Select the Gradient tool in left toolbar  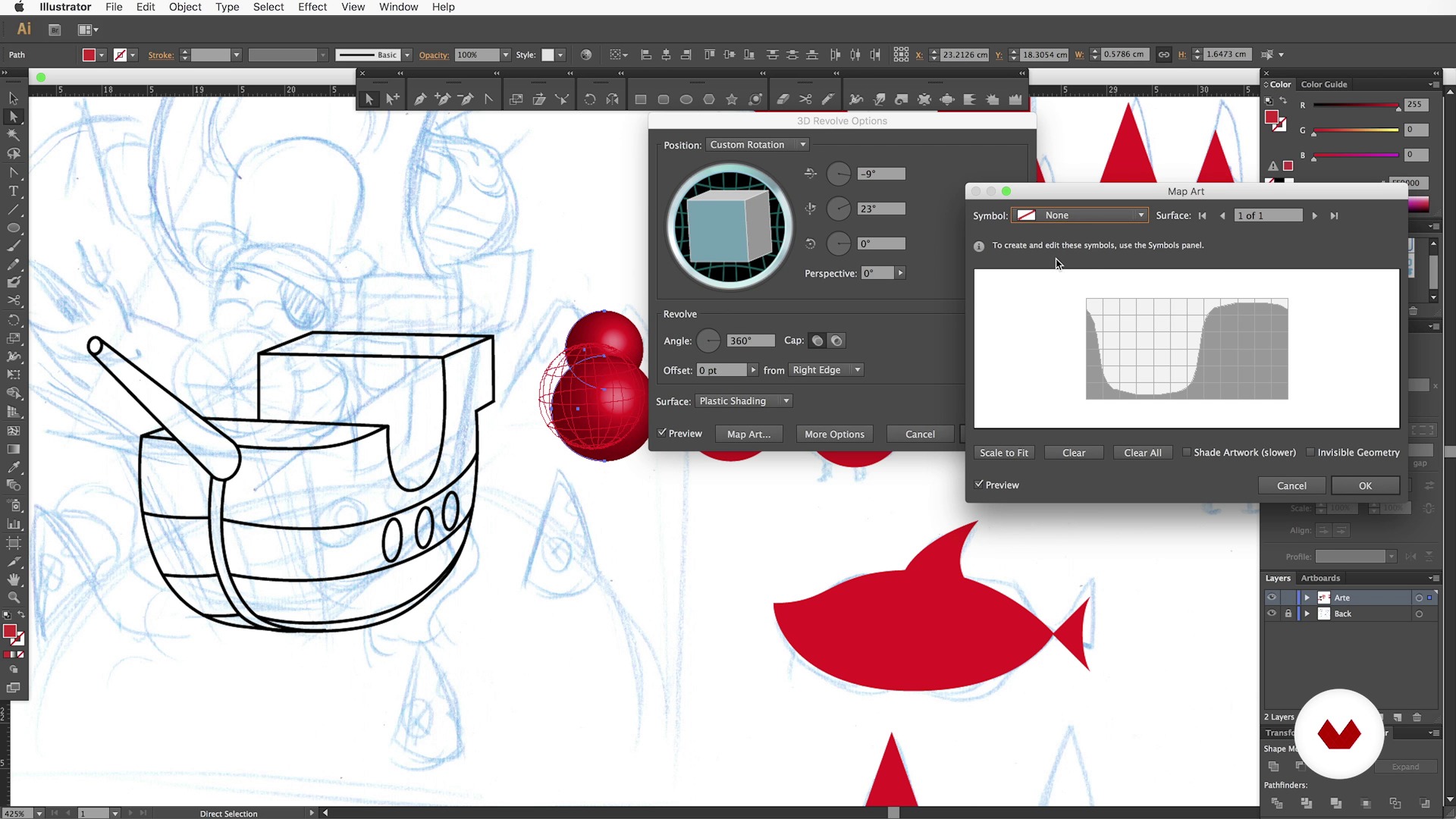14,449
